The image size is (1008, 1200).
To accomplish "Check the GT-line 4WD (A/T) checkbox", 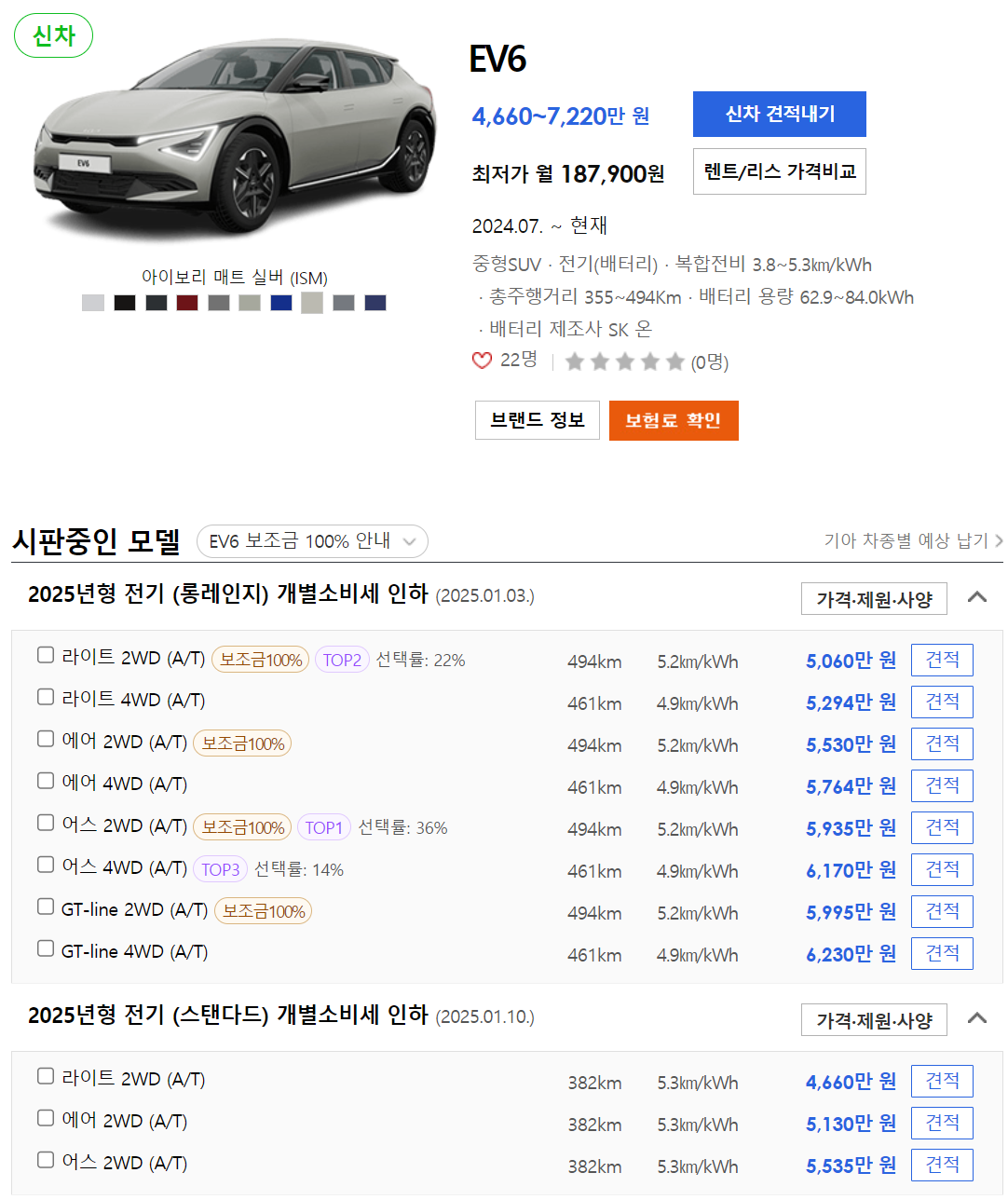I will pyautogui.click(x=46, y=948).
